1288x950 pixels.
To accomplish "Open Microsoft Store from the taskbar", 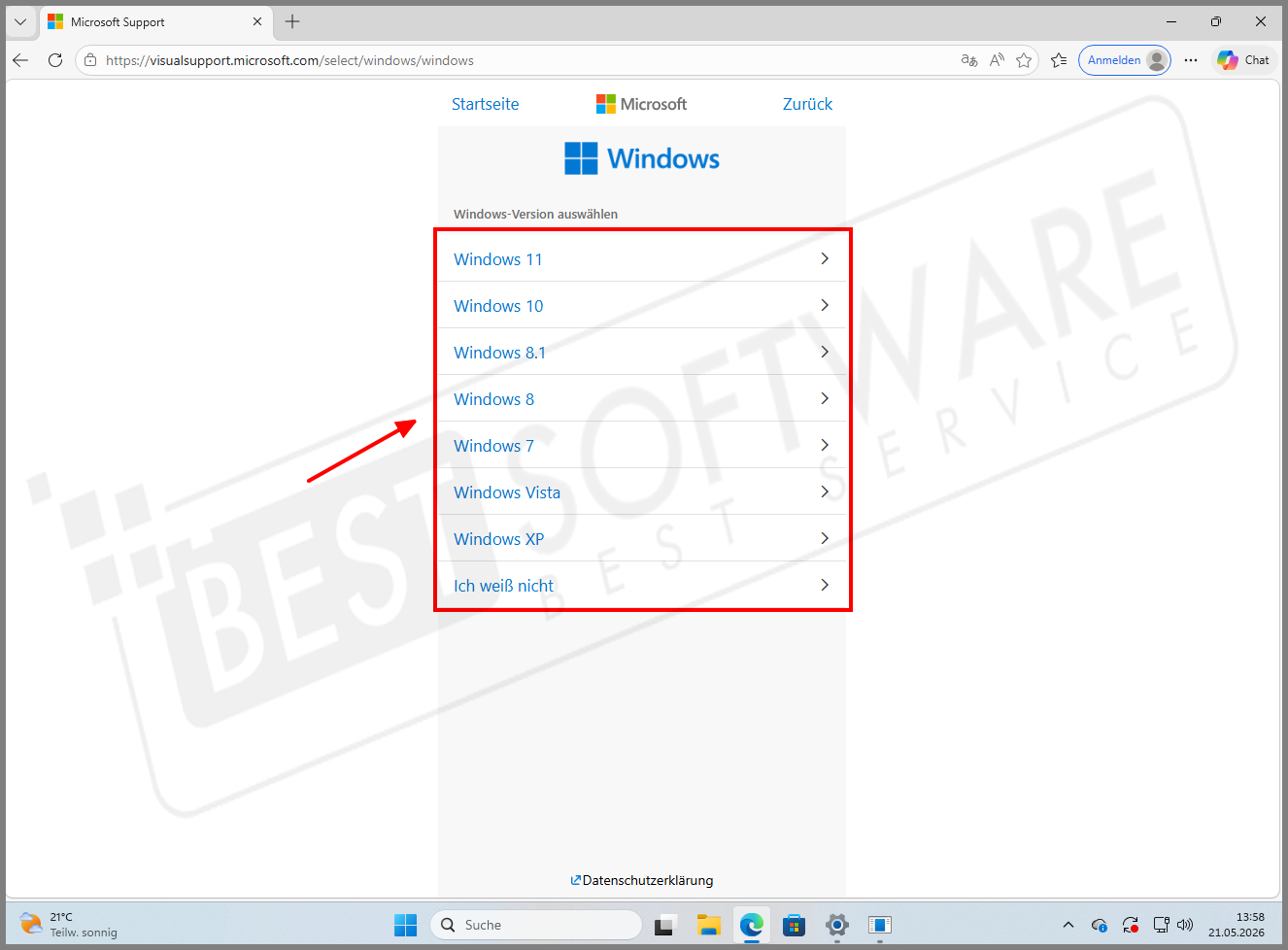I will (794, 925).
